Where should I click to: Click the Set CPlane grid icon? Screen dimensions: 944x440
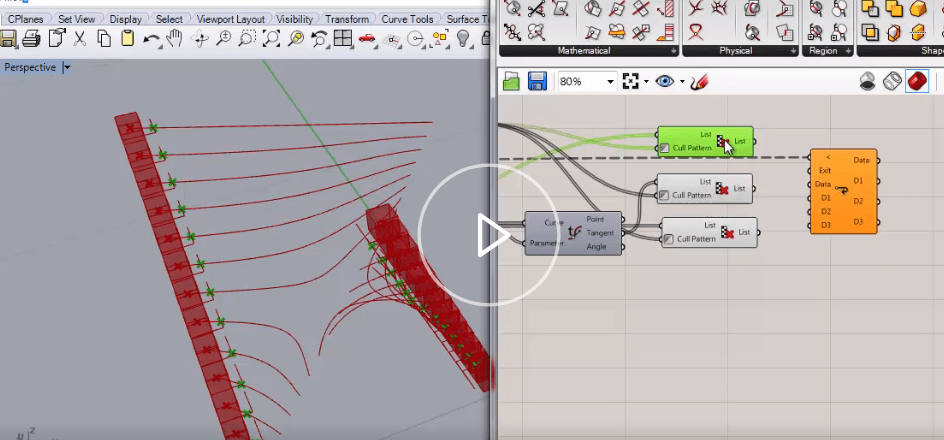click(x=391, y=40)
